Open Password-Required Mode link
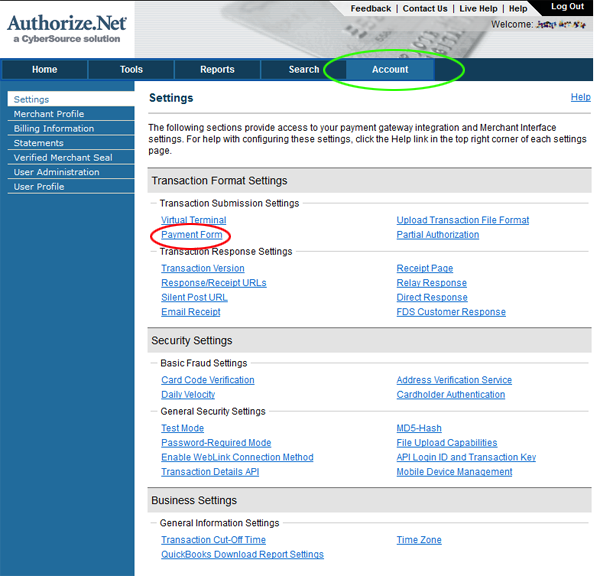The height and width of the screenshot is (576, 600). tap(216, 443)
